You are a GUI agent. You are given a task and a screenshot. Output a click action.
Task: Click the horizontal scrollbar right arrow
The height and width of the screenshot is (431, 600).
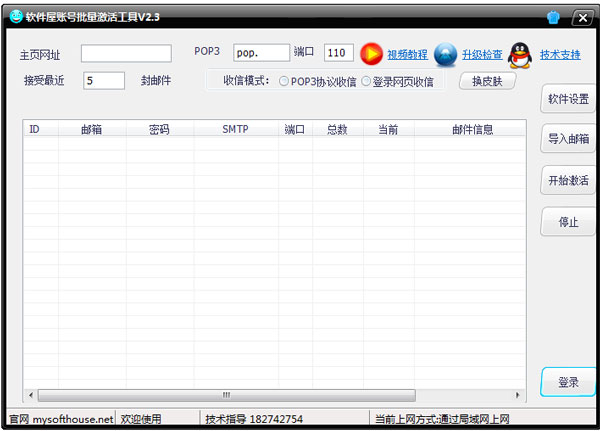point(517,395)
